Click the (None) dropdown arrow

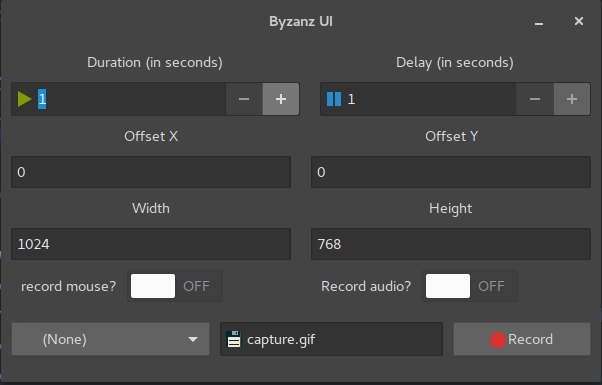[x=193, y=339]
